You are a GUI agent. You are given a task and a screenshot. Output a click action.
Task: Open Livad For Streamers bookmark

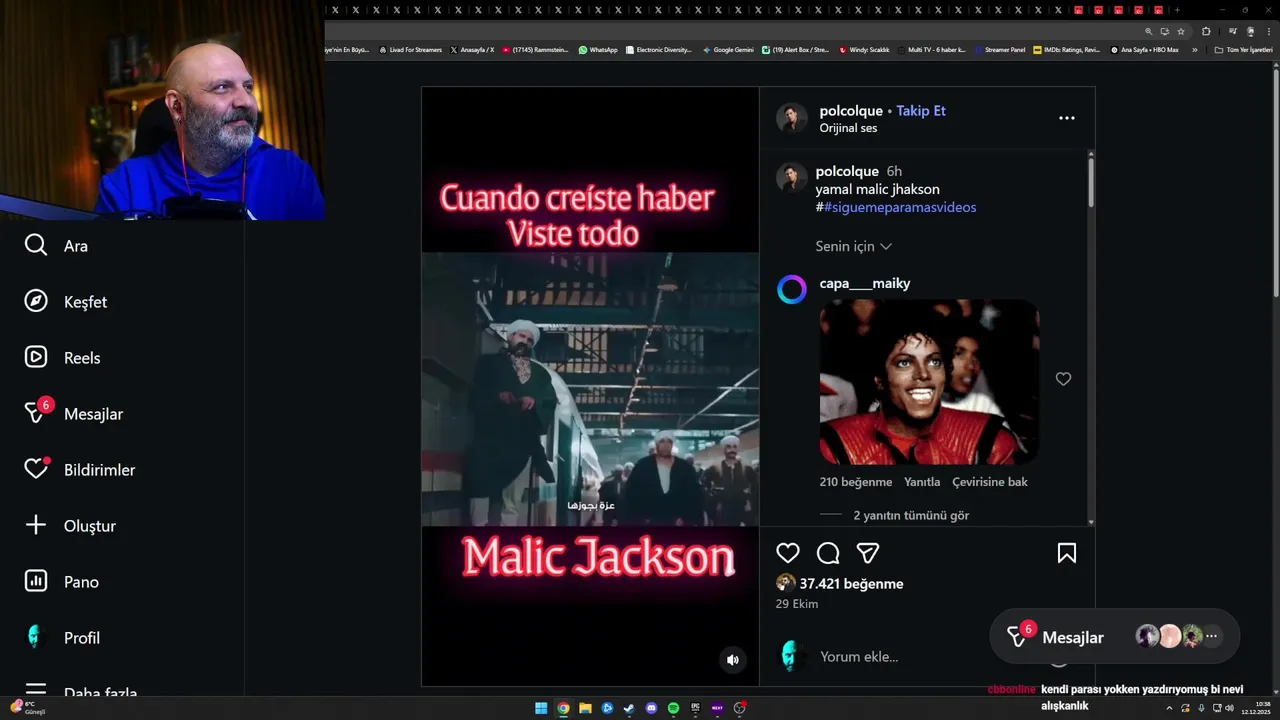[x=411, y=50]
